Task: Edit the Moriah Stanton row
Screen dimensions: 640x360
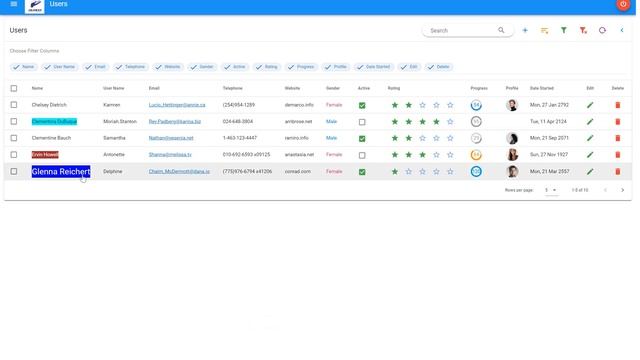Action: click(x=590, y=122)
